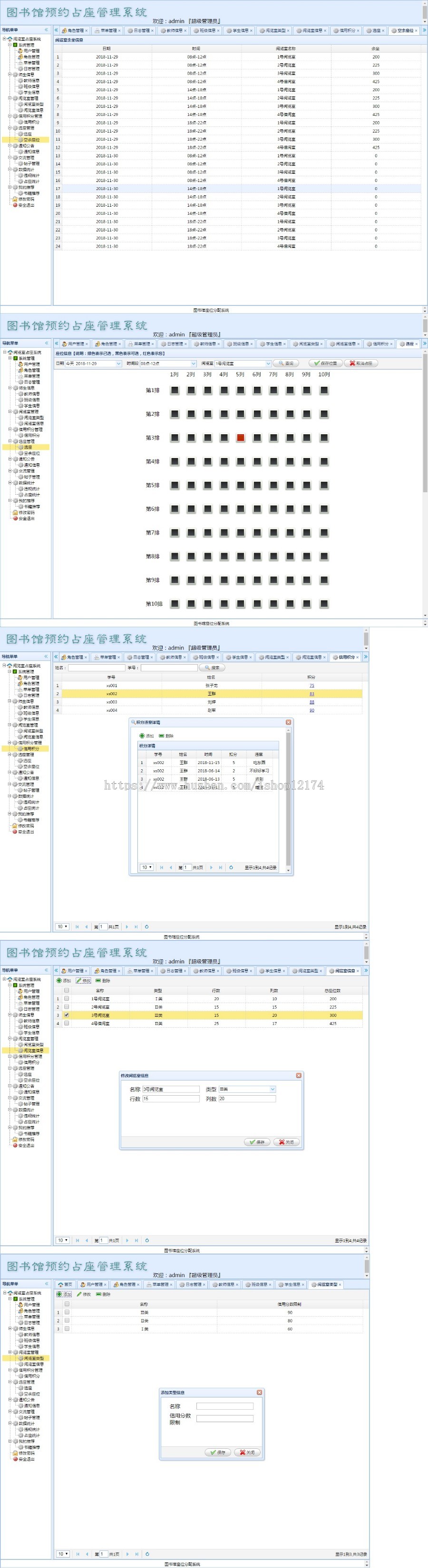Viewport: 428px width, 1568px height.
Task: Tick the checkbox for the 1号阅览室 row
Action: [x=67, y=999]
